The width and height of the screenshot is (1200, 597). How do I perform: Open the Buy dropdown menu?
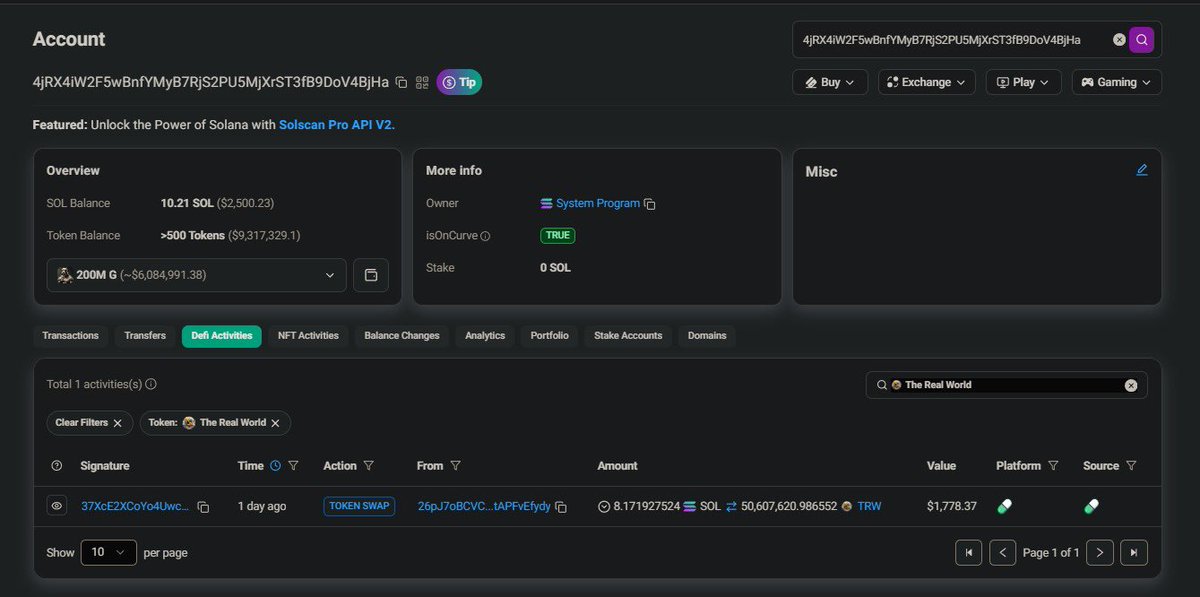point(830,82)
